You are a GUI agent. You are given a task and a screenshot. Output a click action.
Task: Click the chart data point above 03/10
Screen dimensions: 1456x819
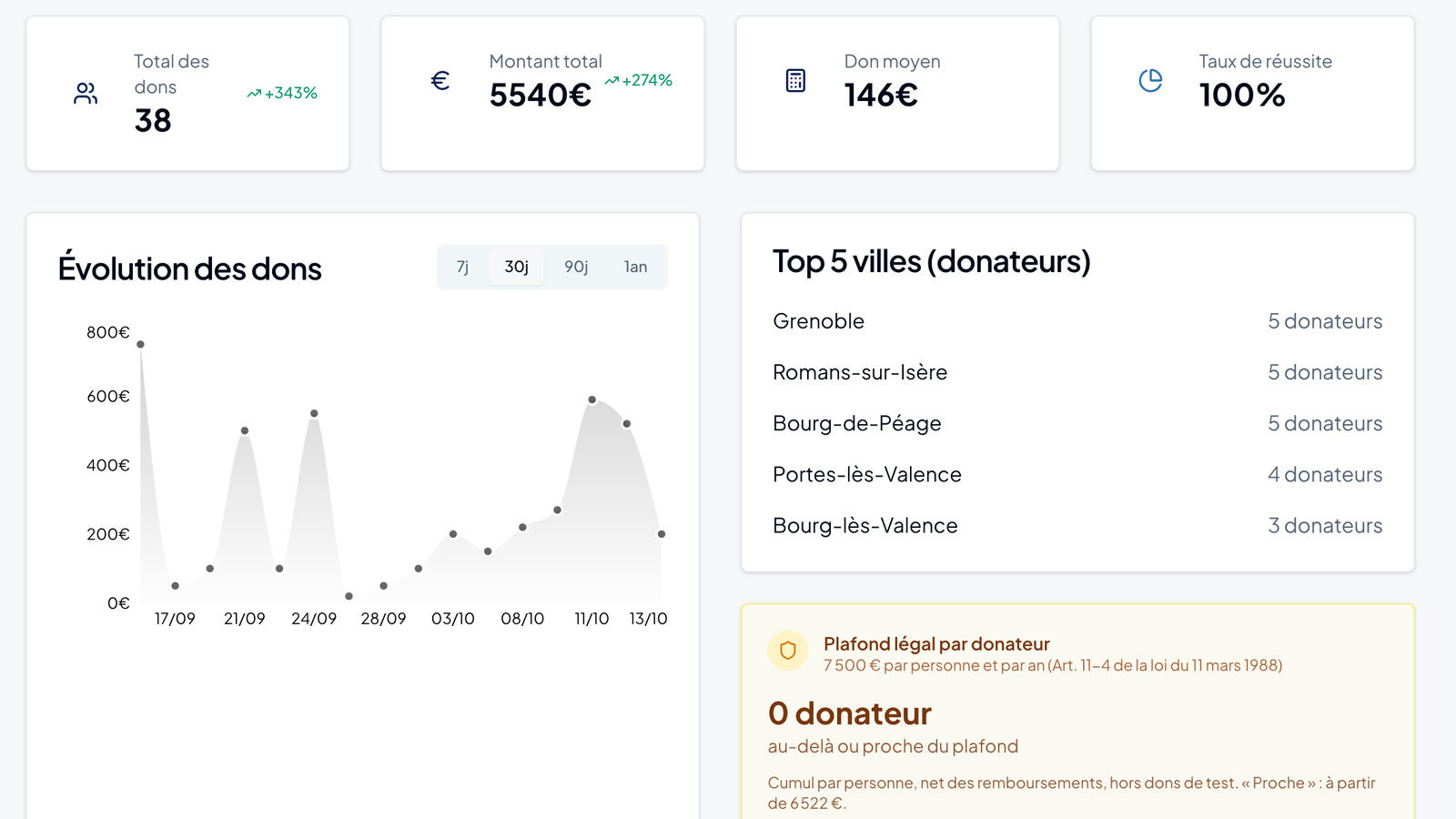(x=452, y=534)
